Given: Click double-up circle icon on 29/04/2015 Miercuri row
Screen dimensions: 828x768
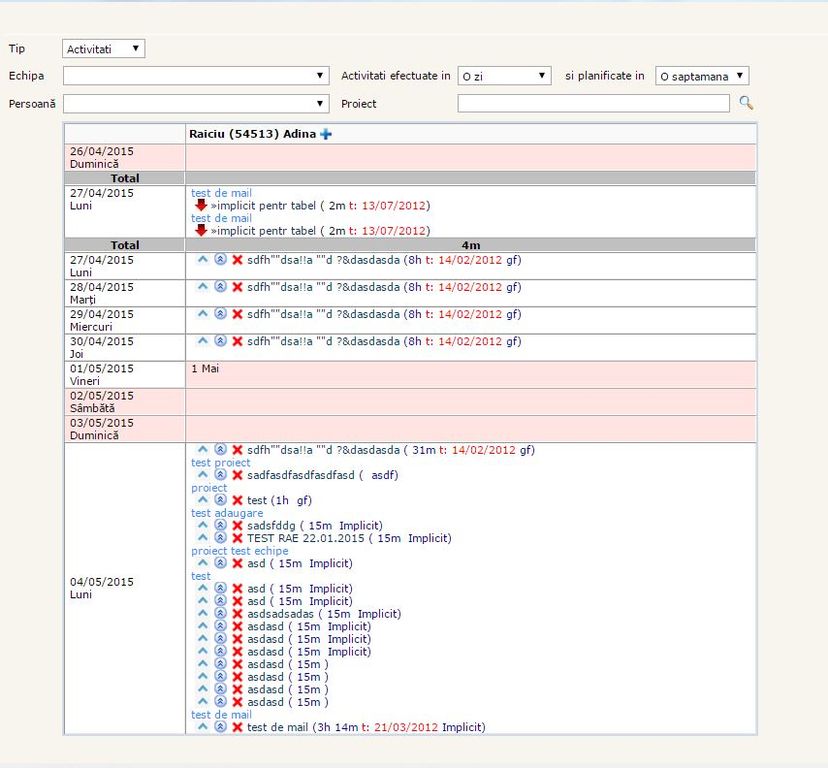Looking at the screenshot, I should point(220,314).
